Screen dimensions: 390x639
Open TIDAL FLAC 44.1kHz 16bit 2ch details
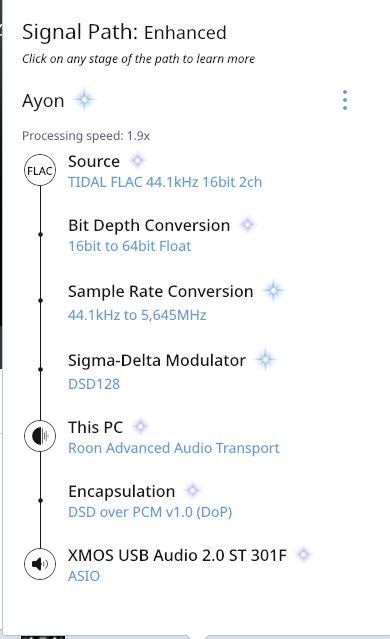tap(165, 182)
